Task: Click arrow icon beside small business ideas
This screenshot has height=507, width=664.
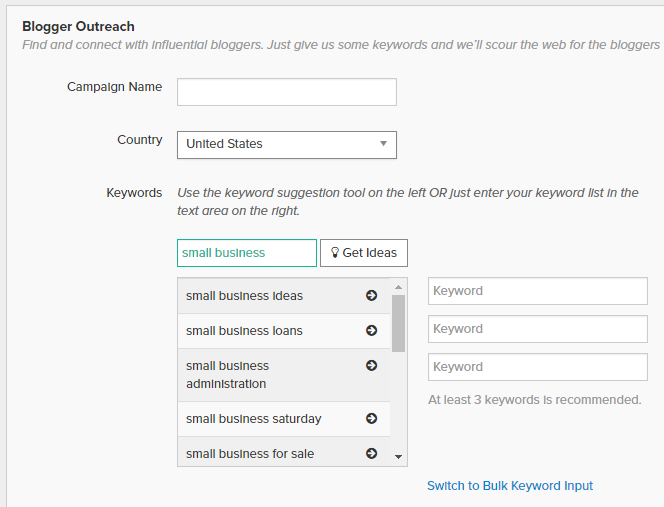Action: point(371,296)
